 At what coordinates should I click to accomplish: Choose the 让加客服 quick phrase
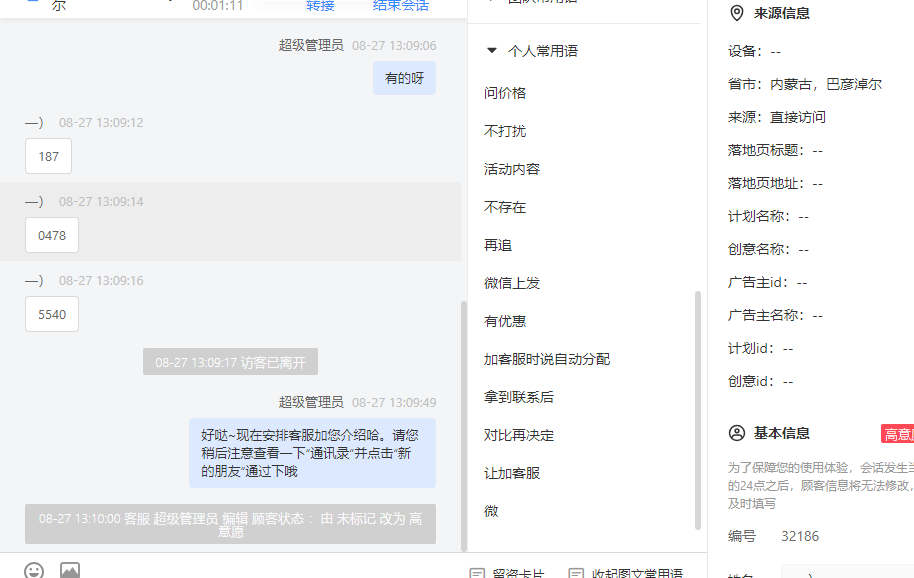(x=512, y=473)
